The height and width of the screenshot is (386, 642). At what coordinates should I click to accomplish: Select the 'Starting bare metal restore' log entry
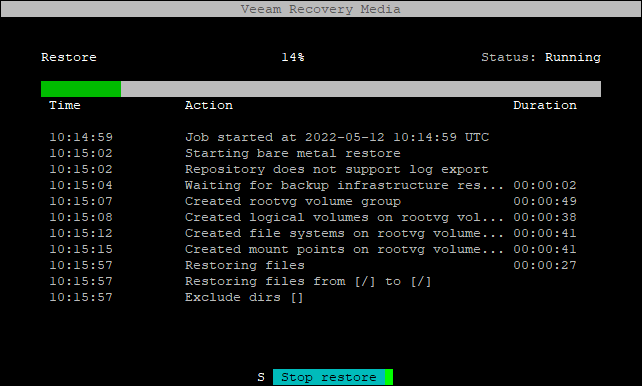(313, 153)
